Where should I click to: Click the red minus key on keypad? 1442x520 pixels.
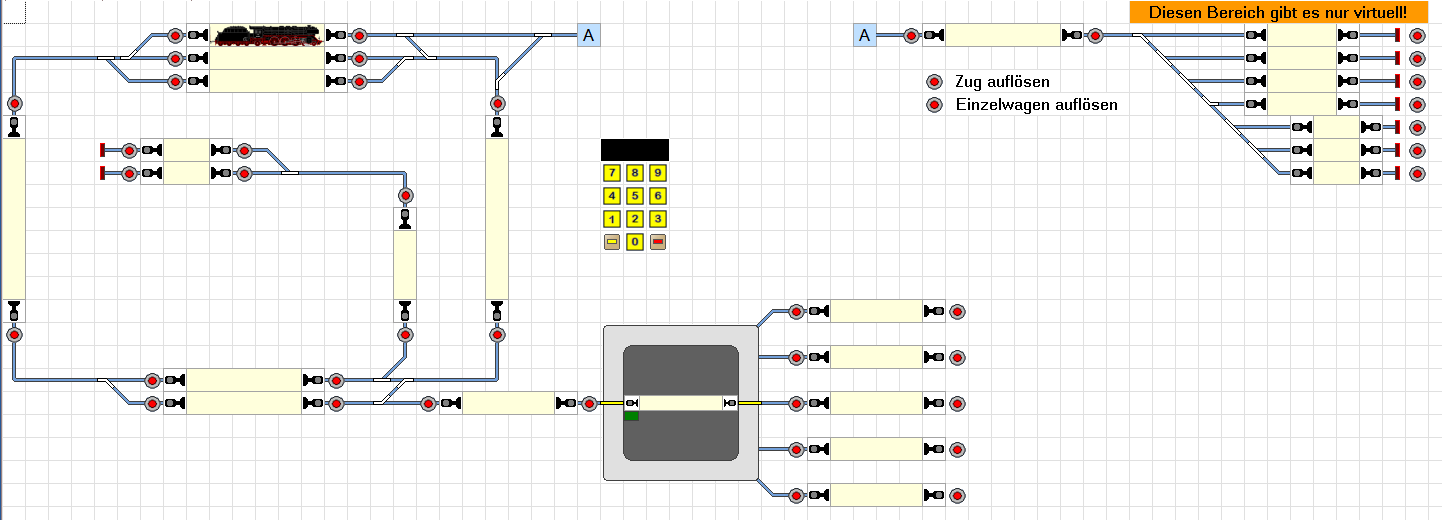[x=658, y=242]
